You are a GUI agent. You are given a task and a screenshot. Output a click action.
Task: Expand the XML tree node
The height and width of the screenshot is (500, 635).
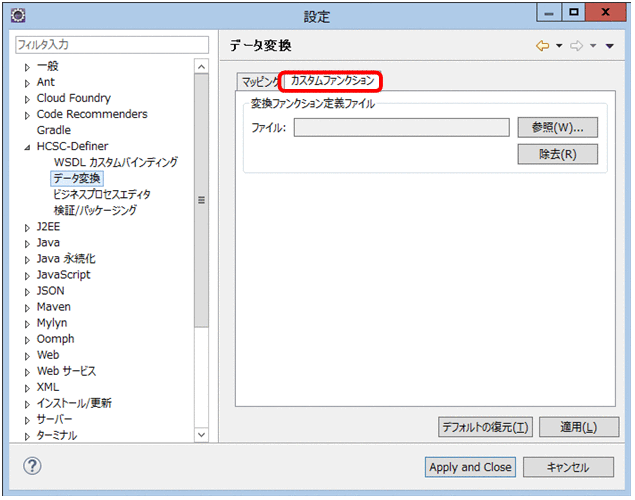click(x=27, y=388)
